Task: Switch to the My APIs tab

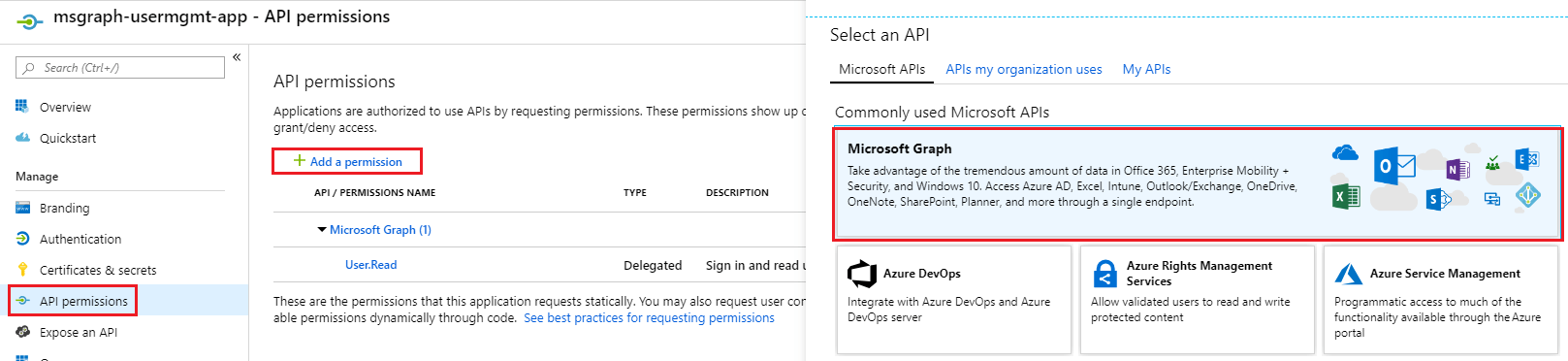Action: pyautogui.click(x=1146, y=69)
